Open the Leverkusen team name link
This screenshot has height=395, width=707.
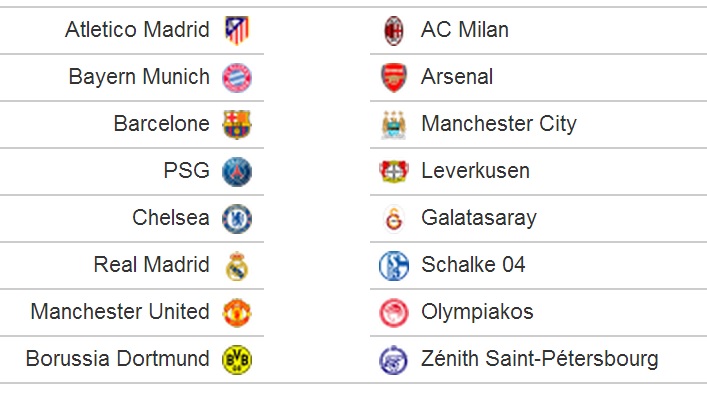475,171
